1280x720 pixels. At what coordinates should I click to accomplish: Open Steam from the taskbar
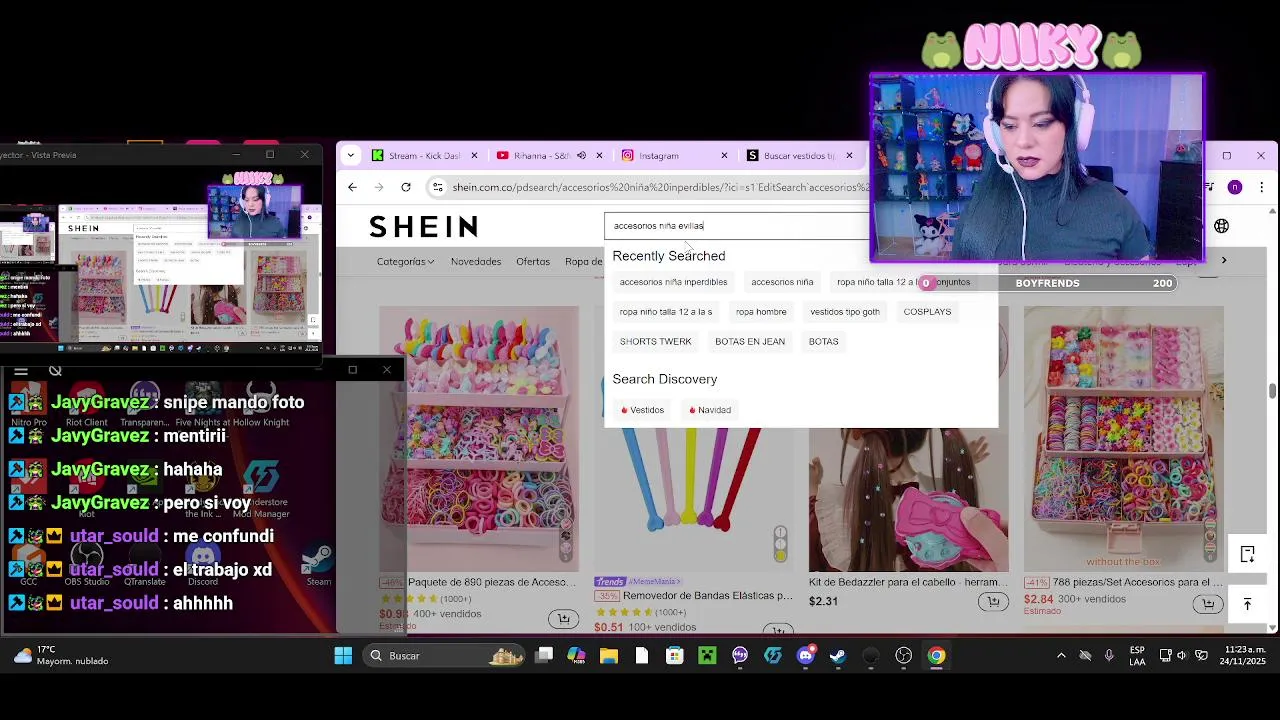tap(838, 656)
